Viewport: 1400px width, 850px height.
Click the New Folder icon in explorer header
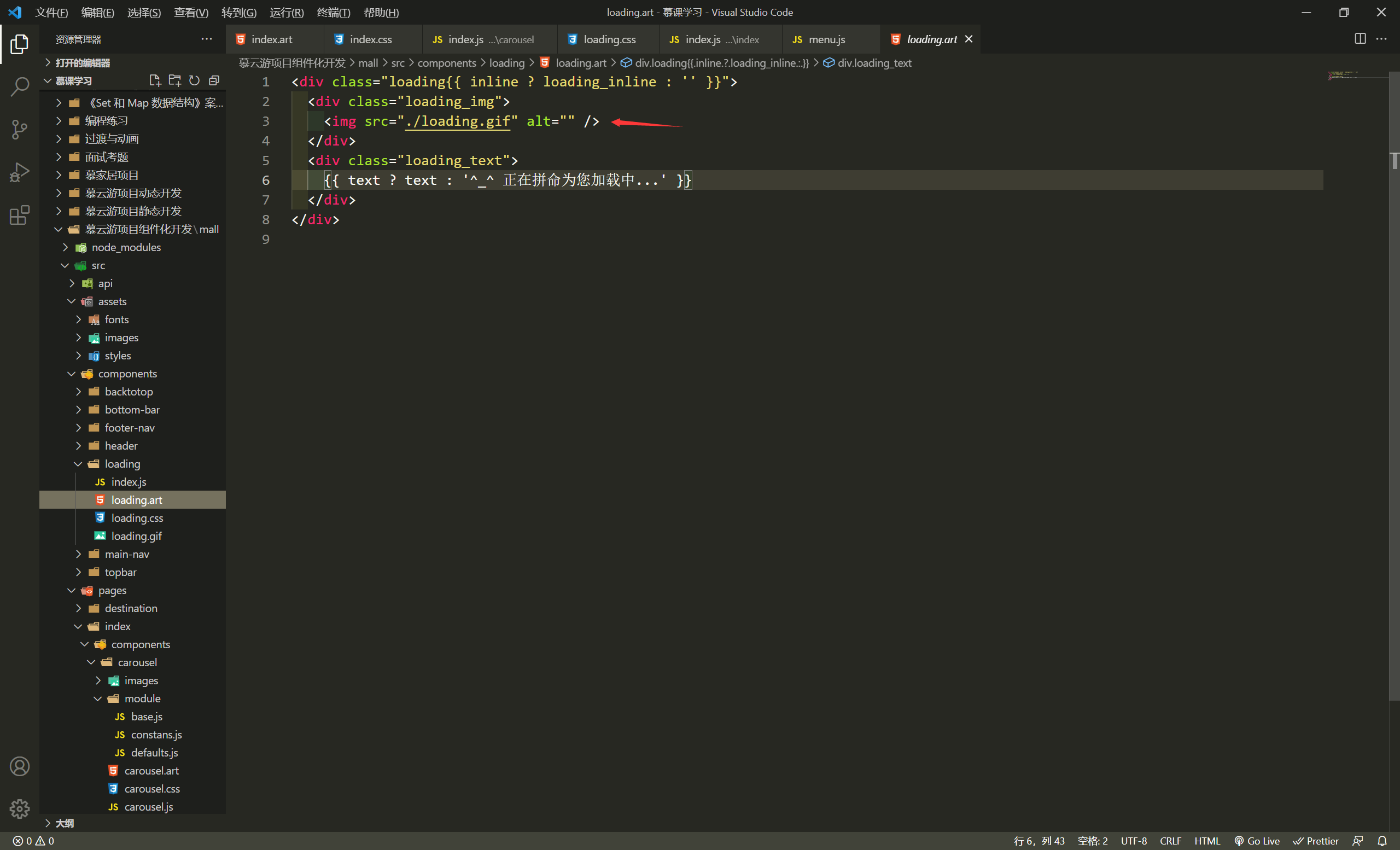174,81
